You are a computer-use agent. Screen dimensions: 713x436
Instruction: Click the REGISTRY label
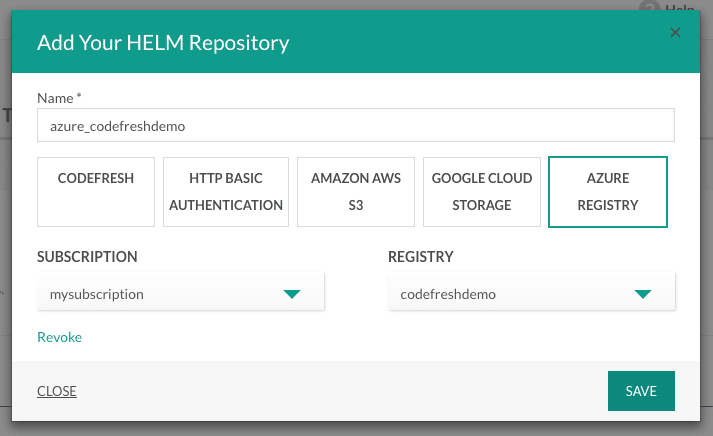pos(421,257)
